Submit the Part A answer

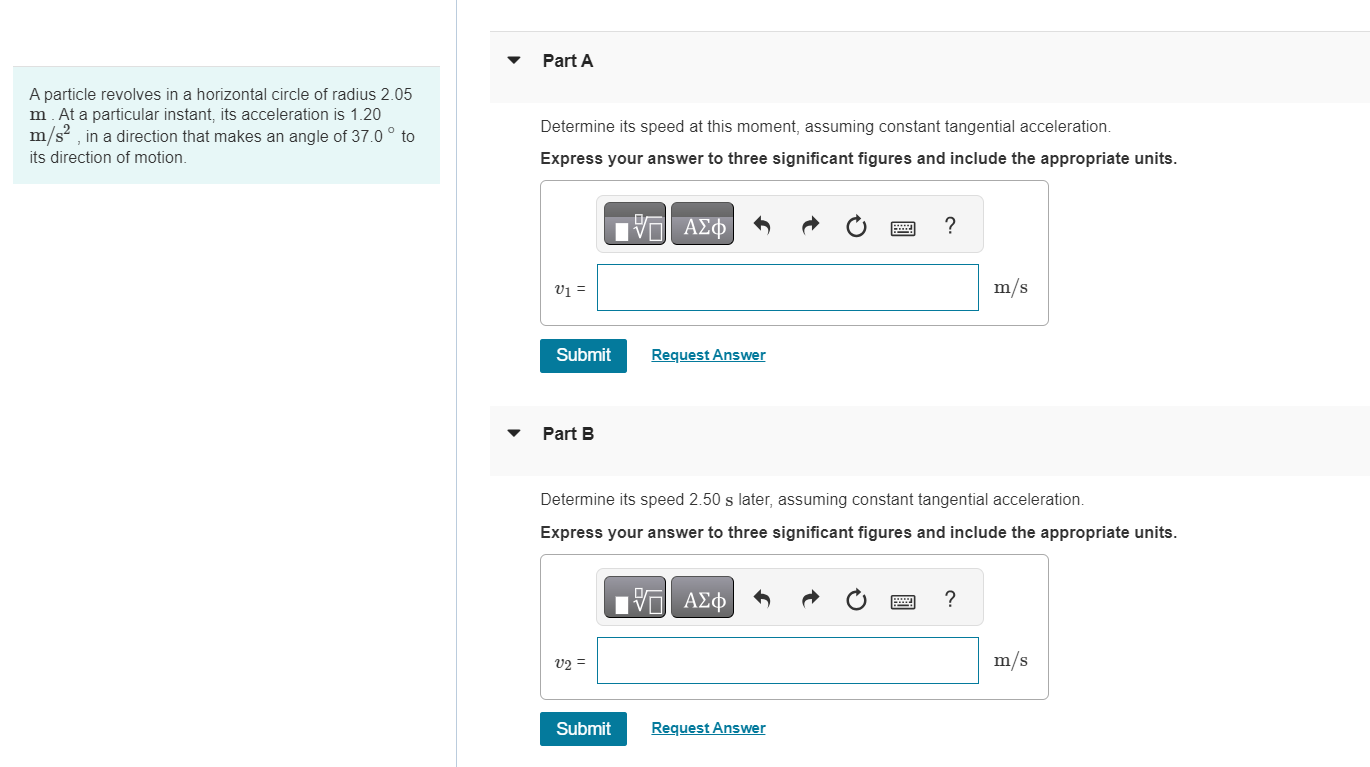click(583, 355)
